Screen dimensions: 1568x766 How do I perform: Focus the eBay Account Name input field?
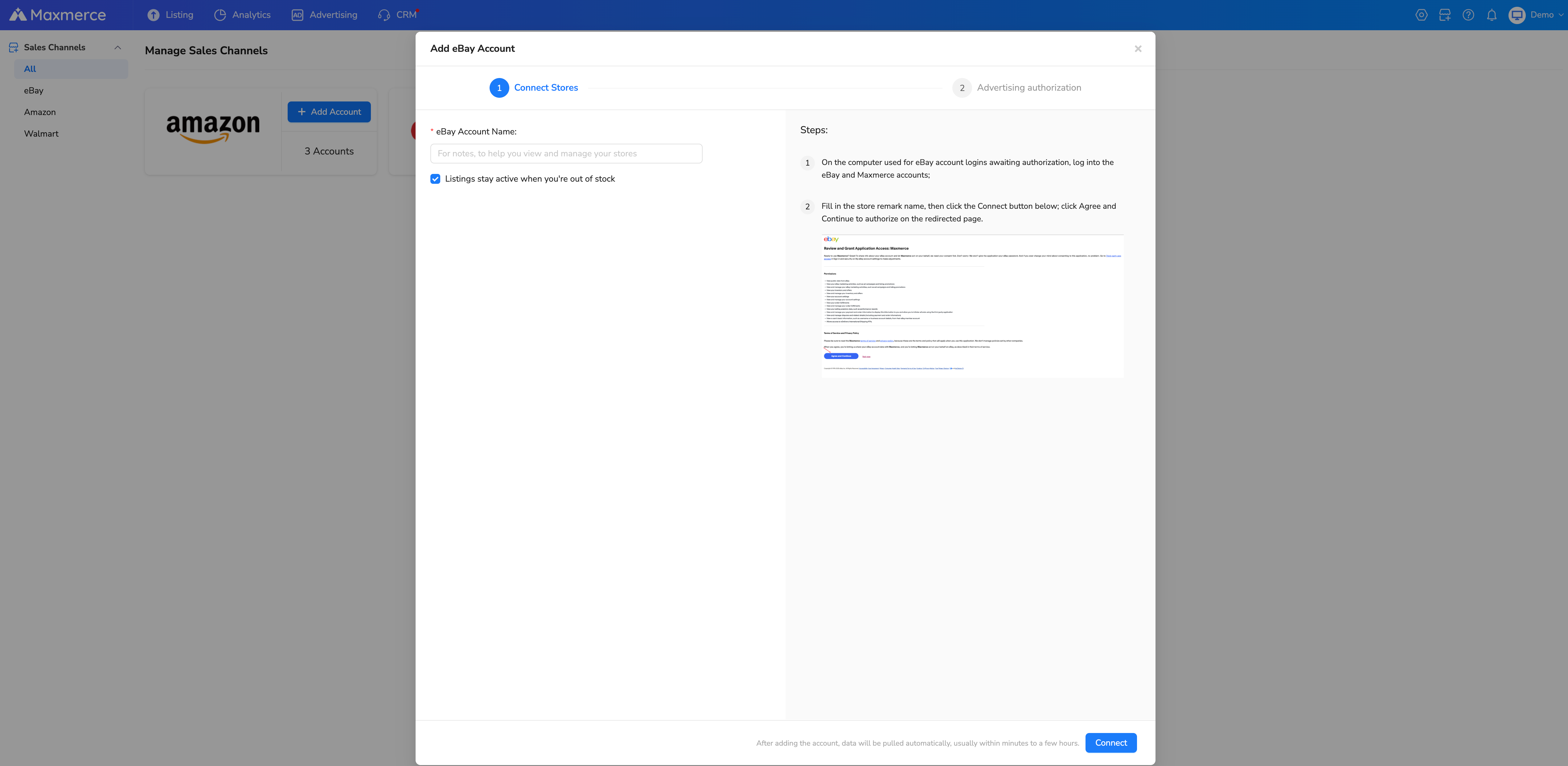coord(566,154)
